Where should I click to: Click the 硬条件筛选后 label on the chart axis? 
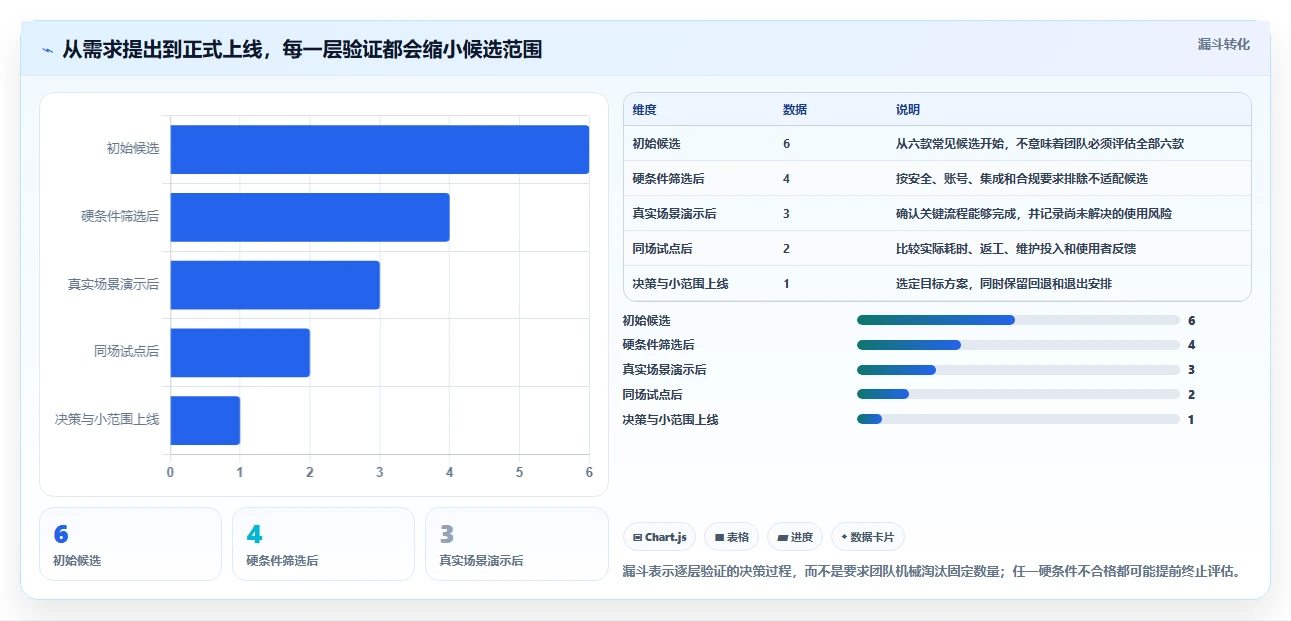(x=120, y=217)
